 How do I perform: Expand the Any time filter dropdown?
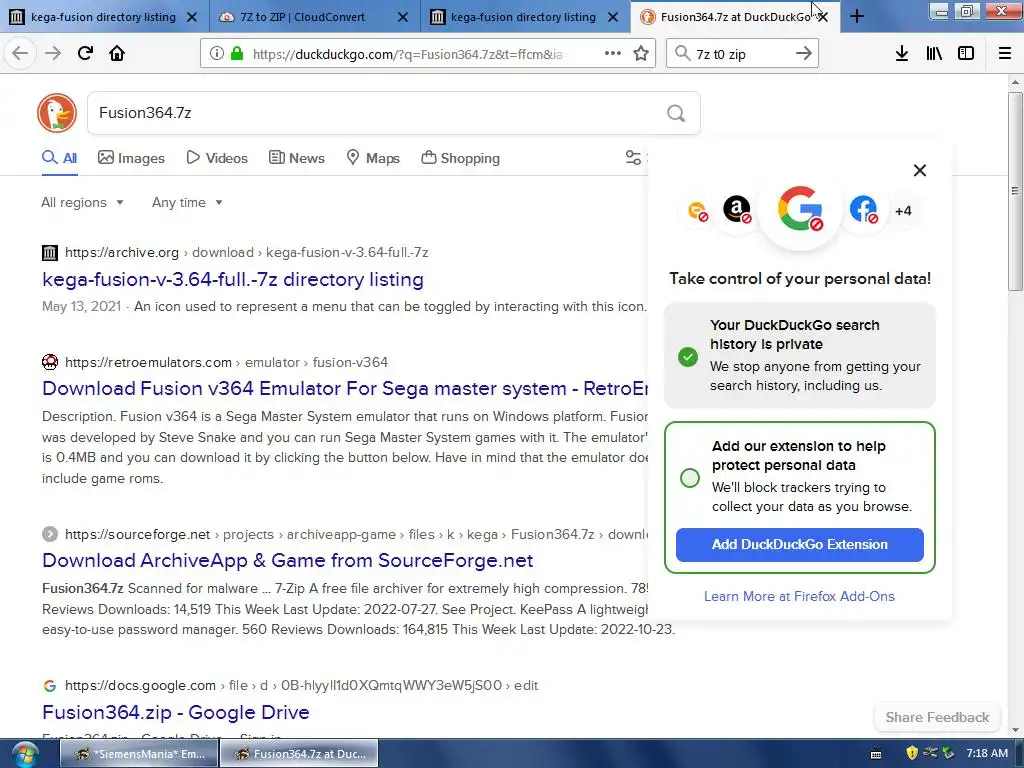click(187, 202)
